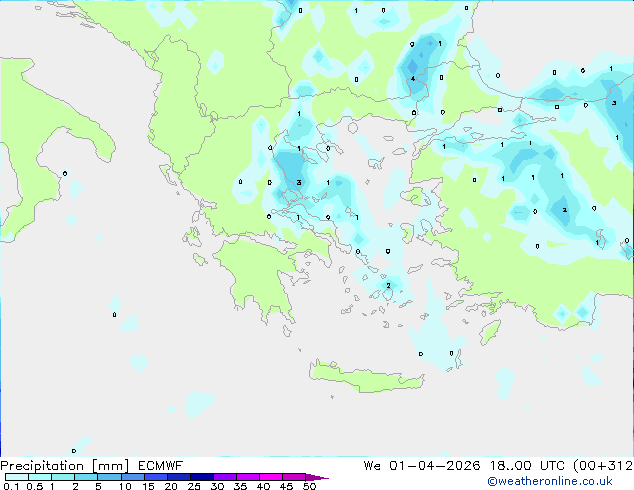Click the '[mm]' unit label
This screenshot has width=634, height=490.
[x=110, y=466]
